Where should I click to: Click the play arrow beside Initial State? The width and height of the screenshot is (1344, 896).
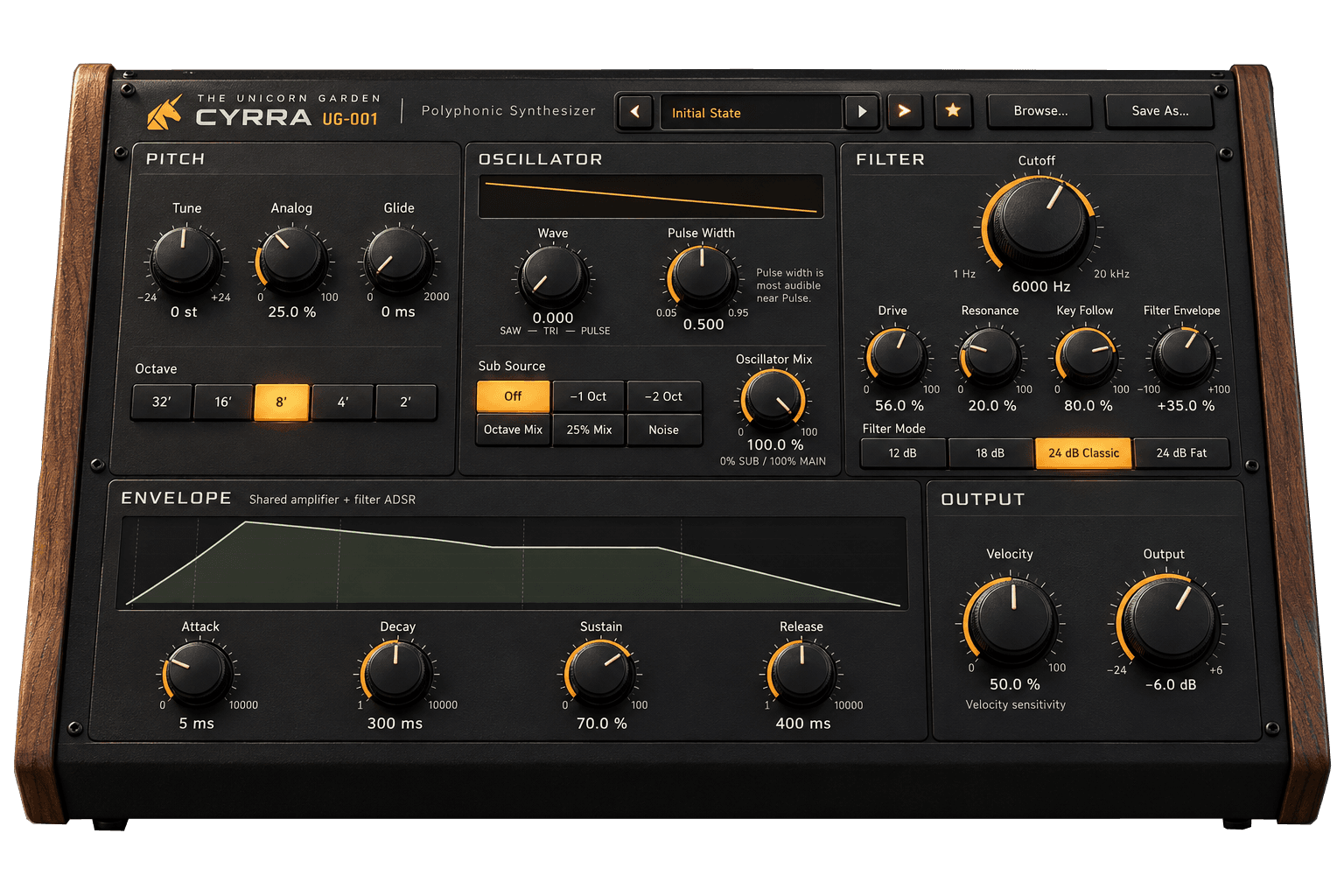(x=862, y=112)
